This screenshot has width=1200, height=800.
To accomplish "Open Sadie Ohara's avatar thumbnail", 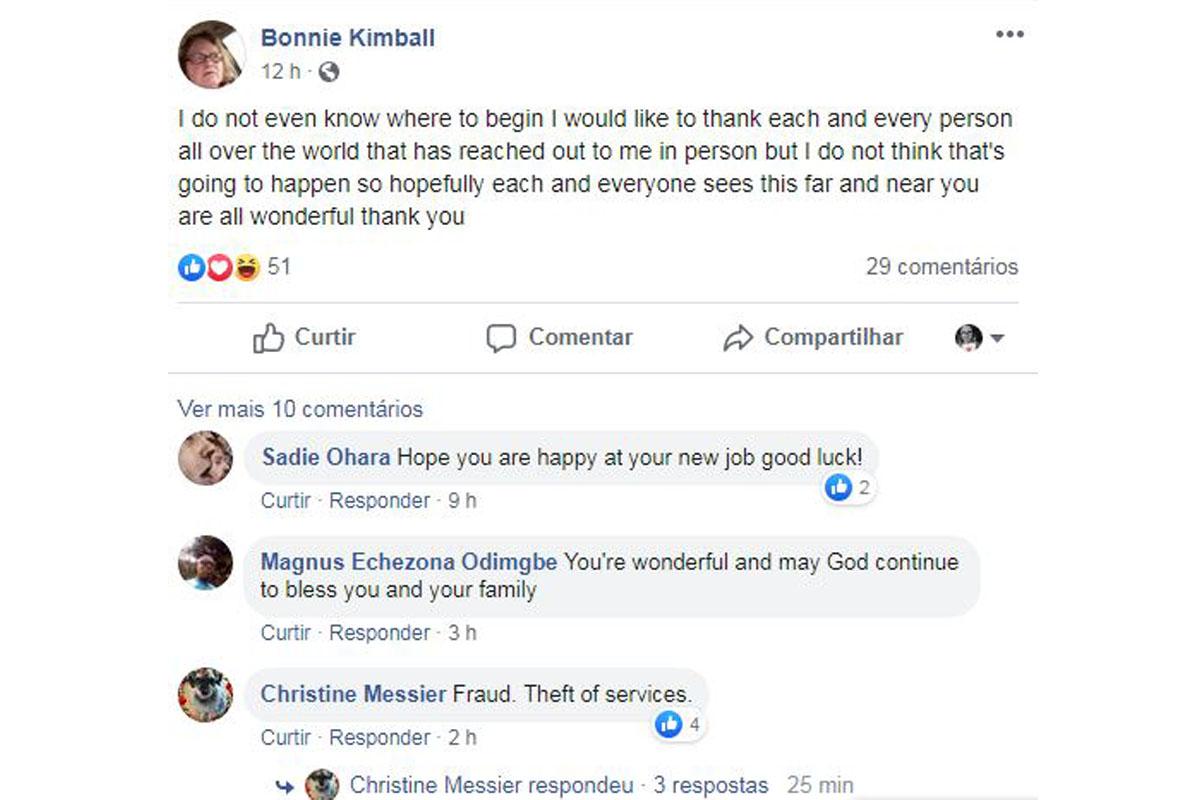I will [206, 458].
